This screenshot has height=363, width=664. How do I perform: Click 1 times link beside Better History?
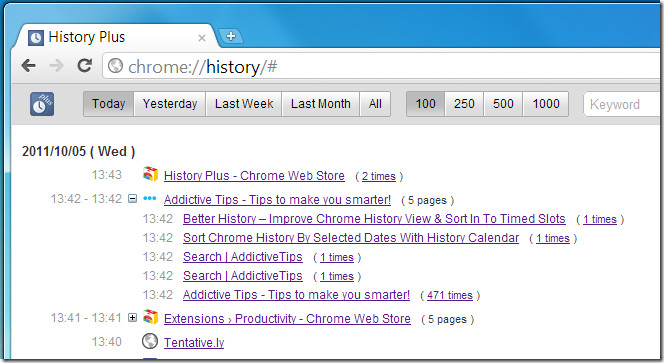pyautogui.click(x=600, y=219)
